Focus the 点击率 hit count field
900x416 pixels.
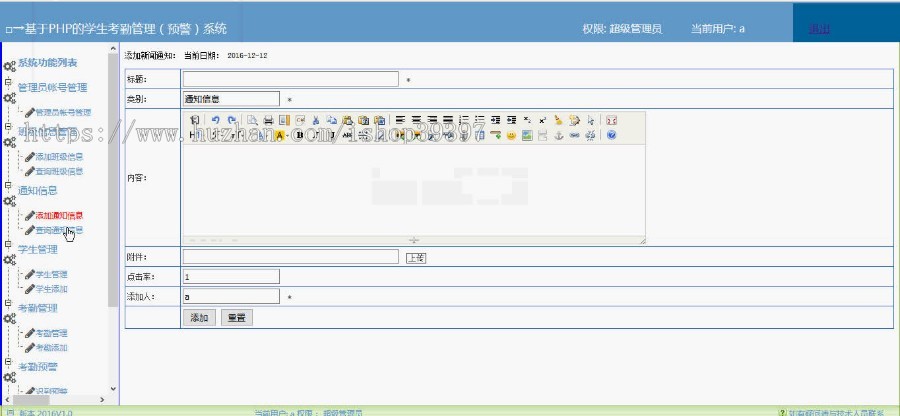click(231, 277)
